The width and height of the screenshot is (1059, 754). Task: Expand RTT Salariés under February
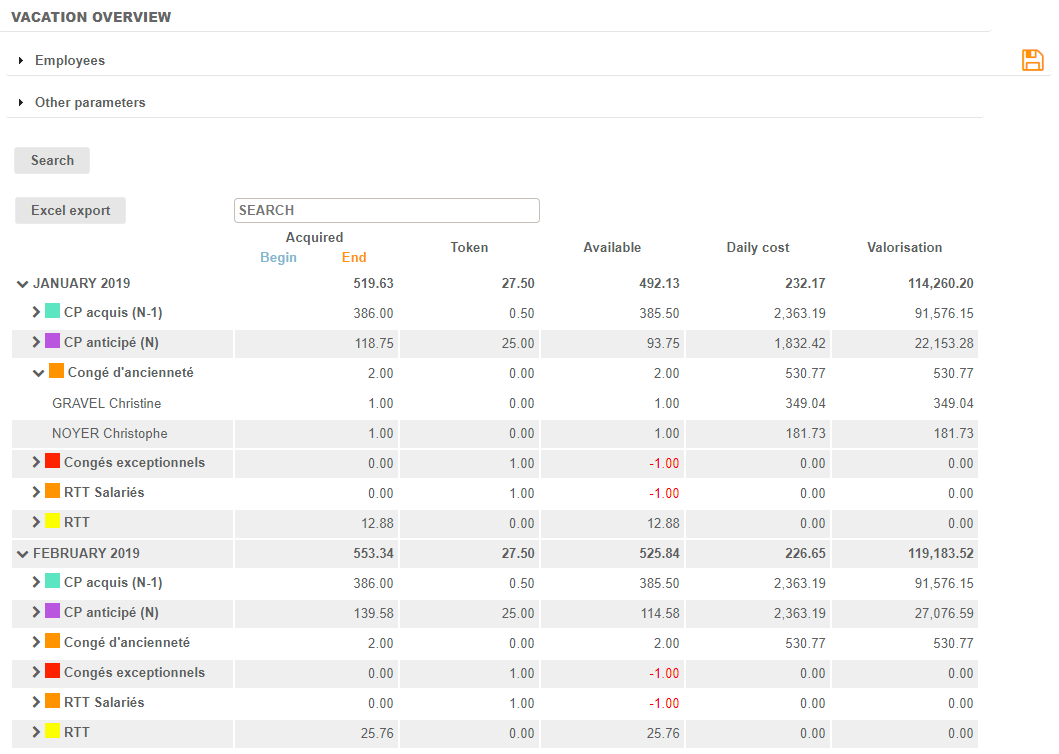pos(36,702)
